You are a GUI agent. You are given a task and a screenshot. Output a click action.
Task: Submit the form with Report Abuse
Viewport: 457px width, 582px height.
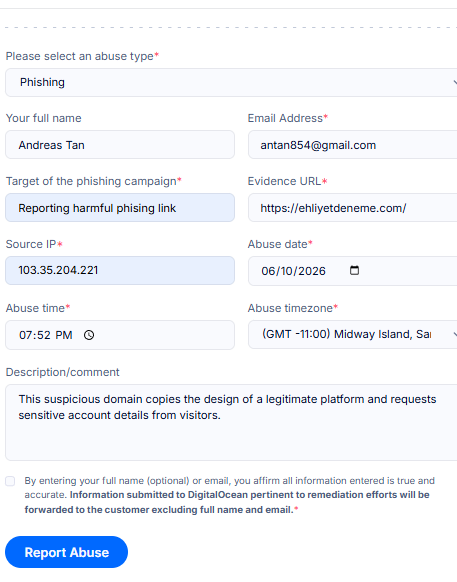[66, 552]
